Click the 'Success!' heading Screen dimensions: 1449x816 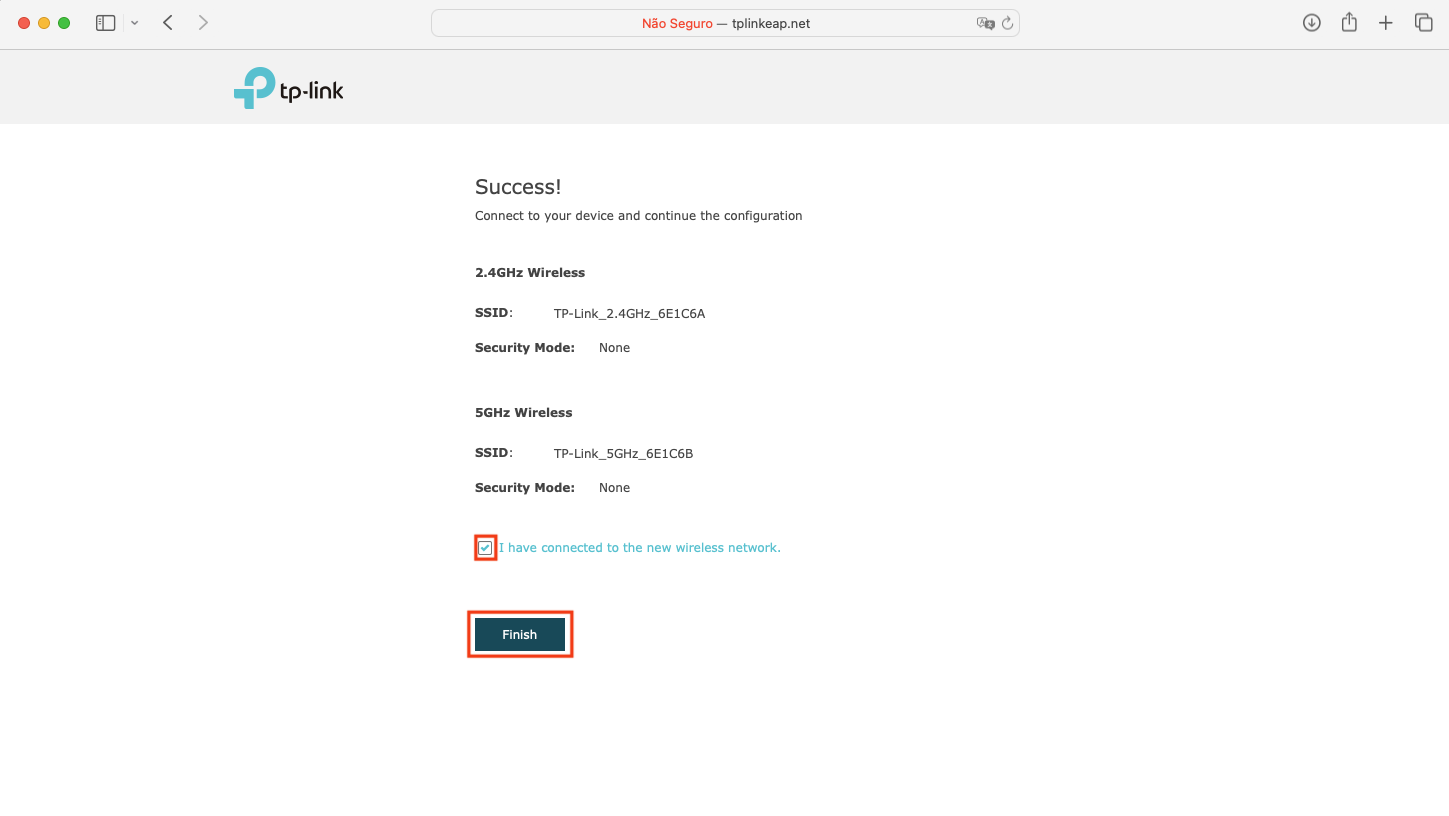click(518, 187)
